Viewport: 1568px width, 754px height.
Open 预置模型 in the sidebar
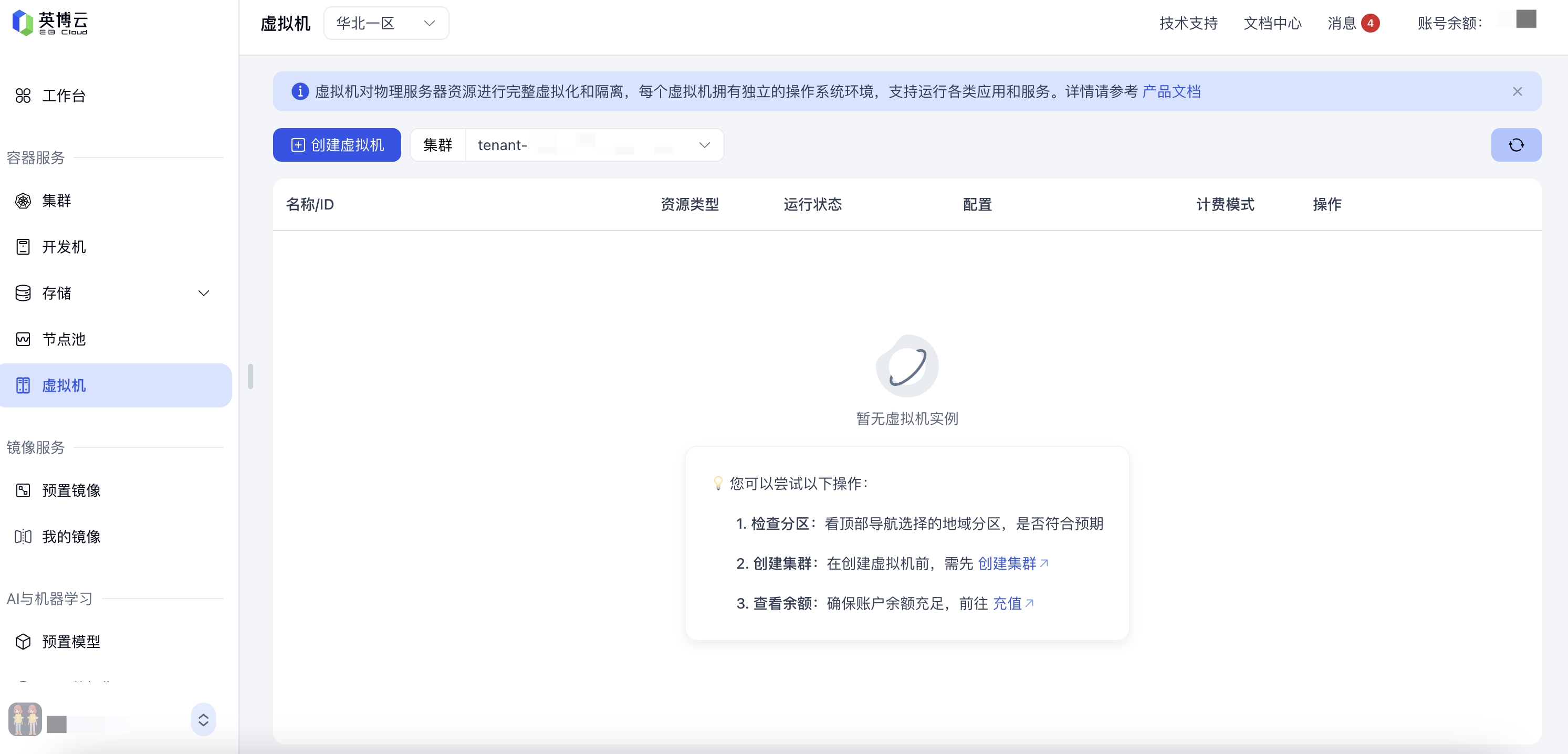pyautogui.click(x=70, y=642)
